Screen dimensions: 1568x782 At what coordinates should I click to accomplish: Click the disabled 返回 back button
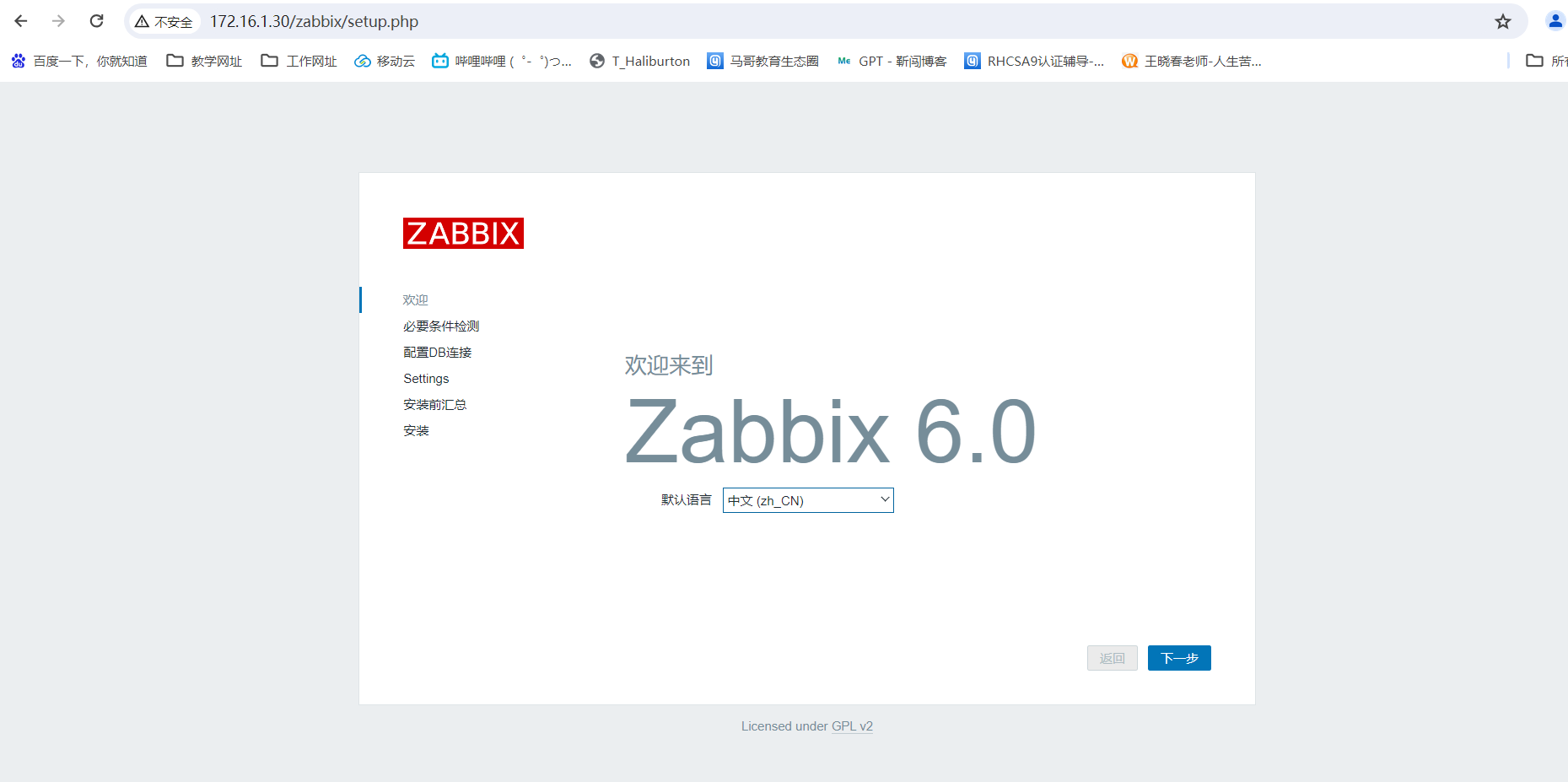(x=1113, y=658)
